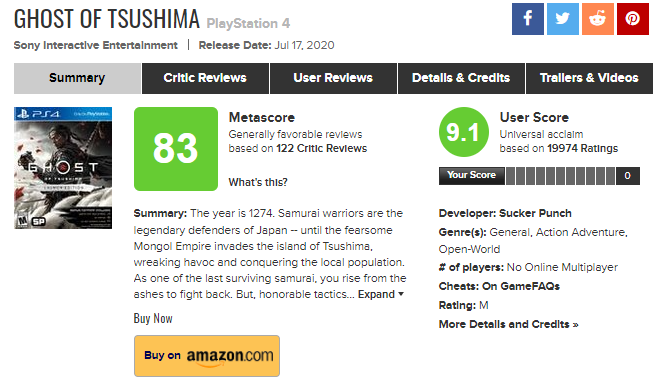
Task: Set a rating on the Your Score bar
Action: (x=560, y=176)
